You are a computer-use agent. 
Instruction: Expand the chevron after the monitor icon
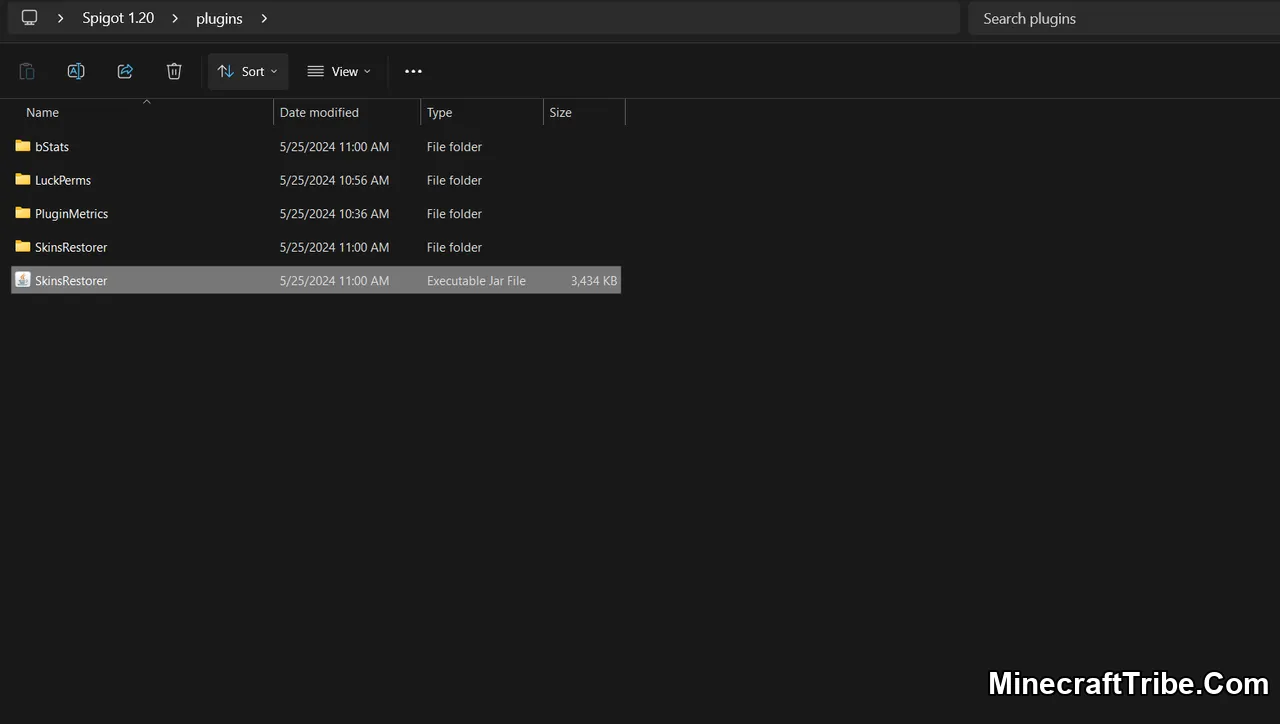(x=61, y=18)
